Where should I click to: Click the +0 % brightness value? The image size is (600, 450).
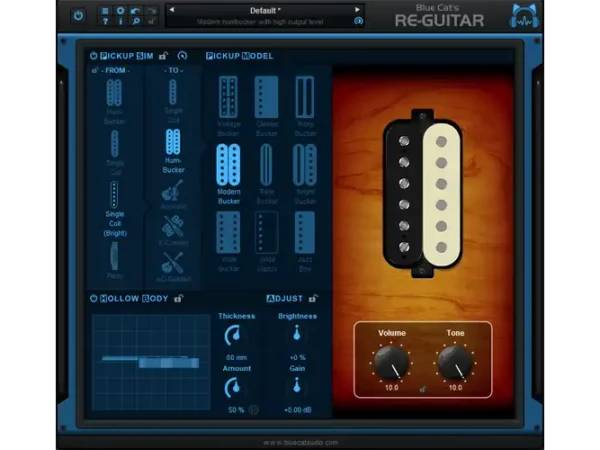297,357
